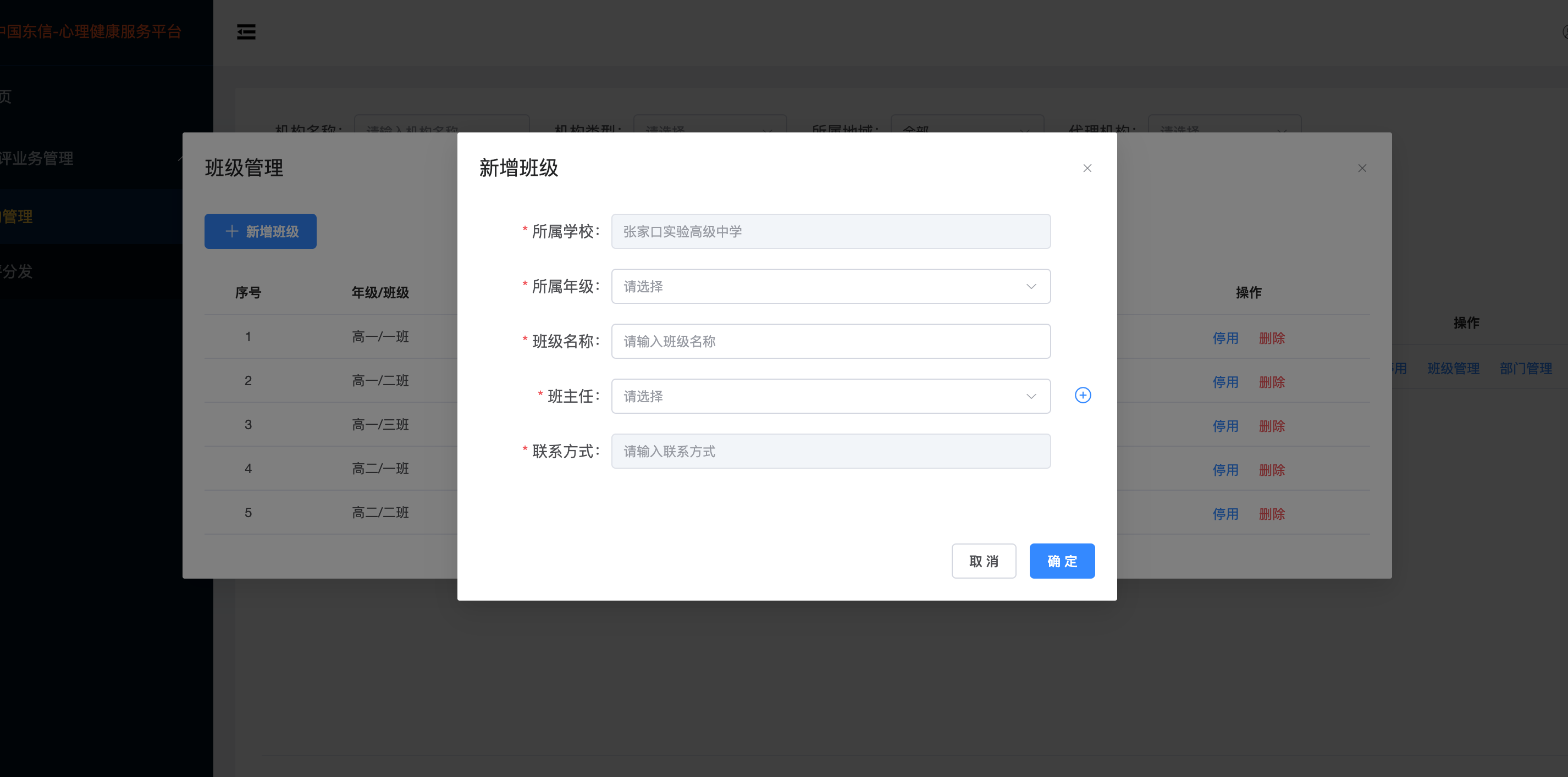
Task: Delete class row 高一/一班
Action: tap(1272, 338)
